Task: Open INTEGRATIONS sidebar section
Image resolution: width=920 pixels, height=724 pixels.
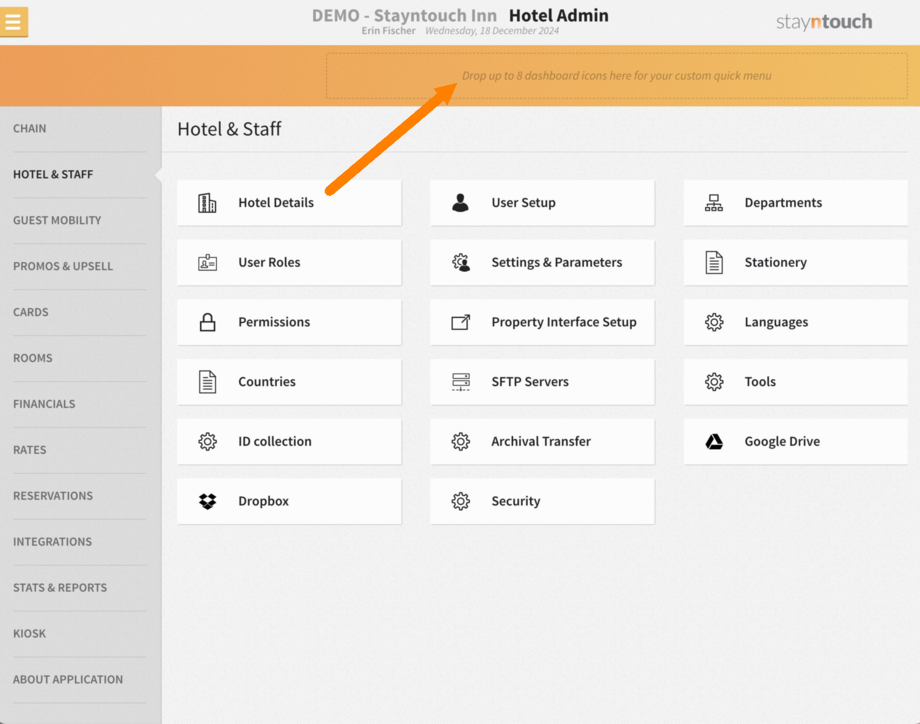Action: [x=52, y=542]
